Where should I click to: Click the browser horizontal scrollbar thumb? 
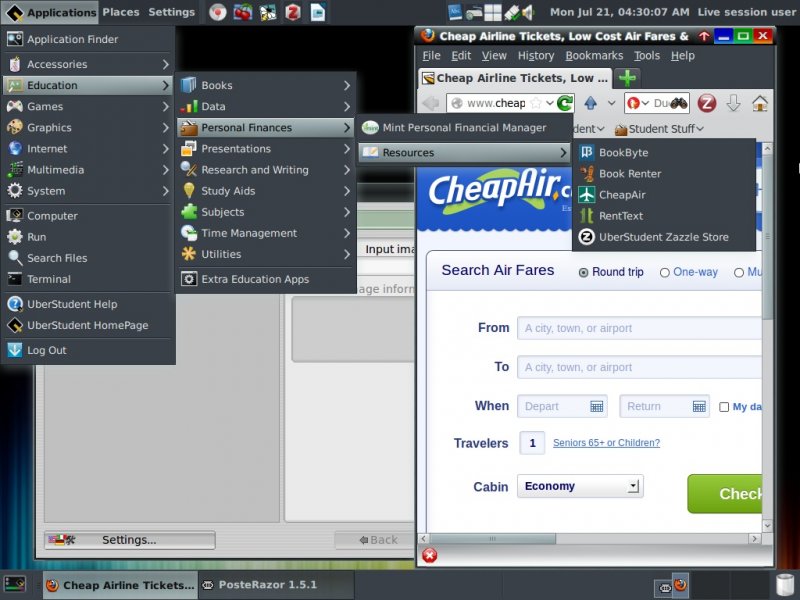point(492,539)
